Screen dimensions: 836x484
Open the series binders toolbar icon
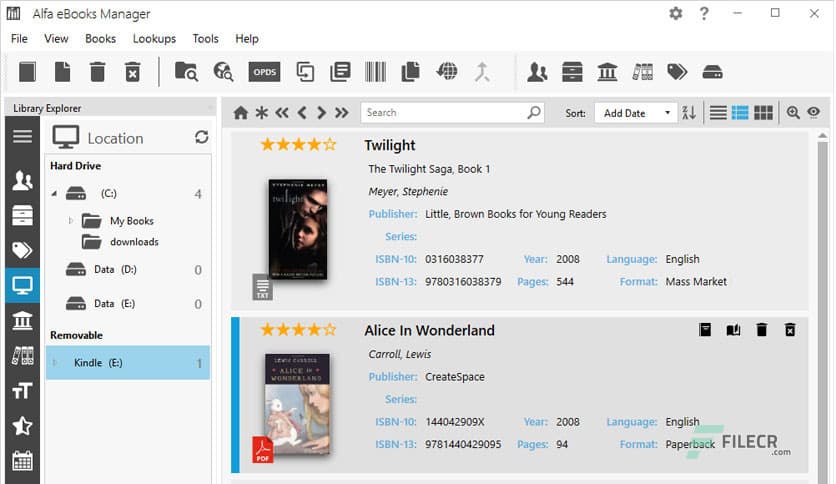[642, 72]
